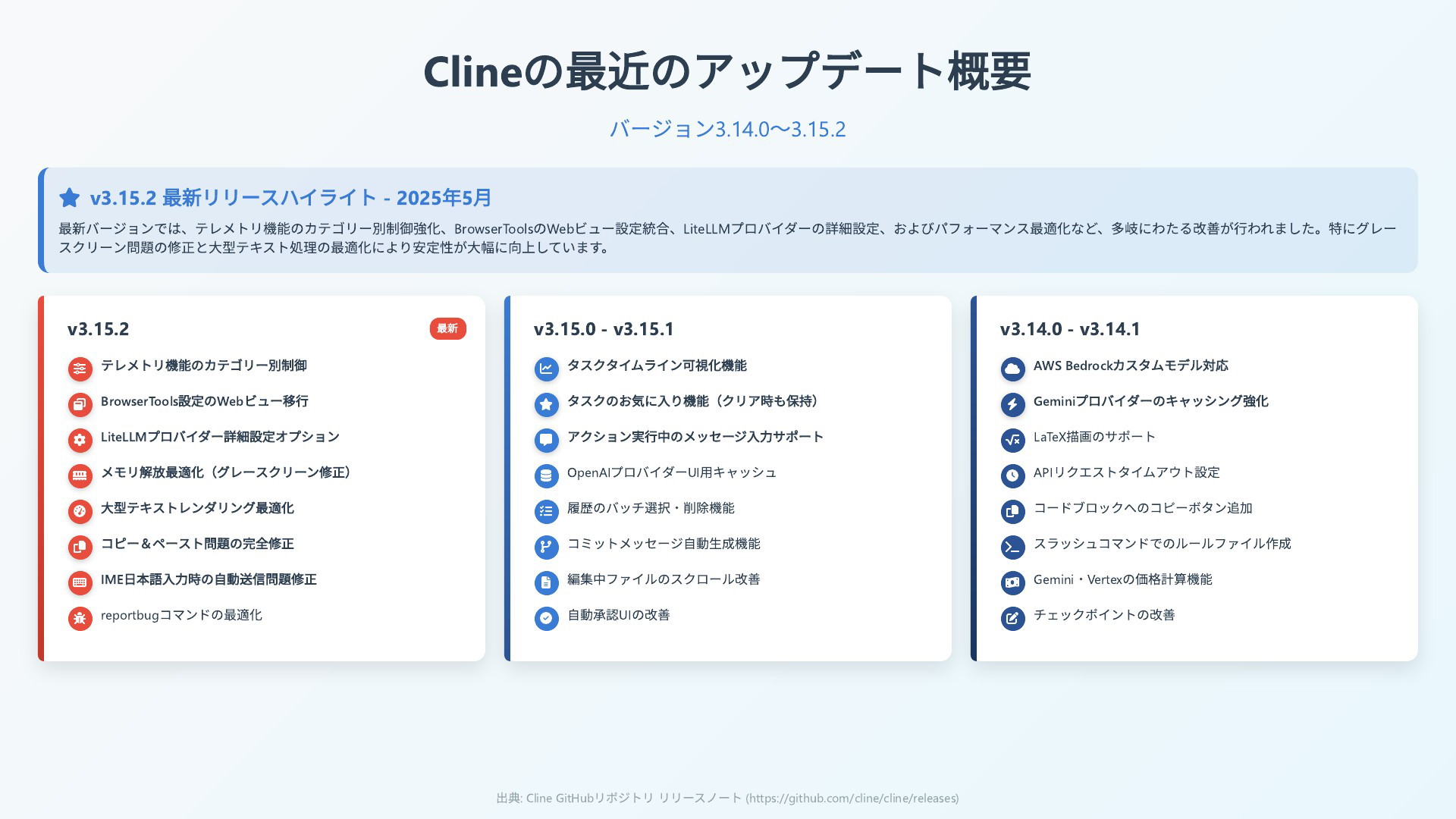Viewport: 1456px width, 819px height.
Task: Click the memory icon beside メモリ解放最適化
Action: tap(80, 475)
